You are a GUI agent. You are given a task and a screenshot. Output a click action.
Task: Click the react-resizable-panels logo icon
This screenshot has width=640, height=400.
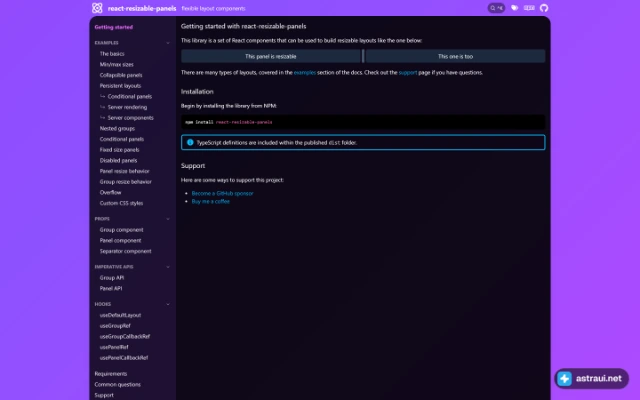(x=97, y=8)
